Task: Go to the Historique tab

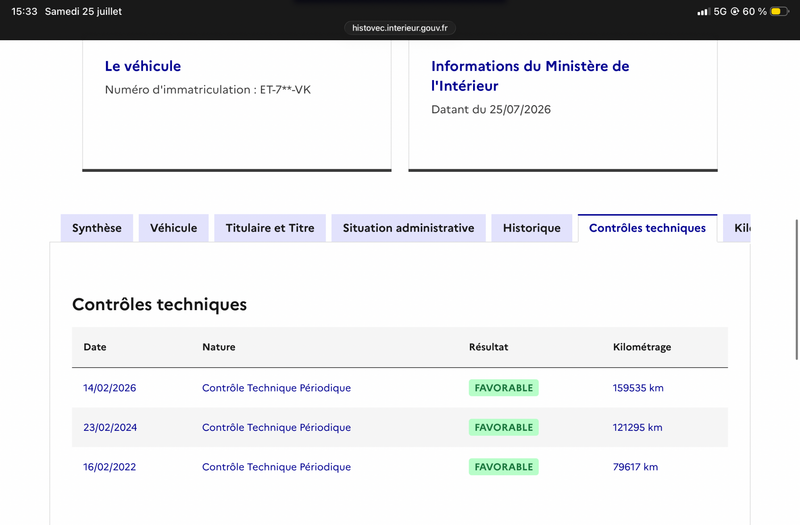Action: click(532, 228)
